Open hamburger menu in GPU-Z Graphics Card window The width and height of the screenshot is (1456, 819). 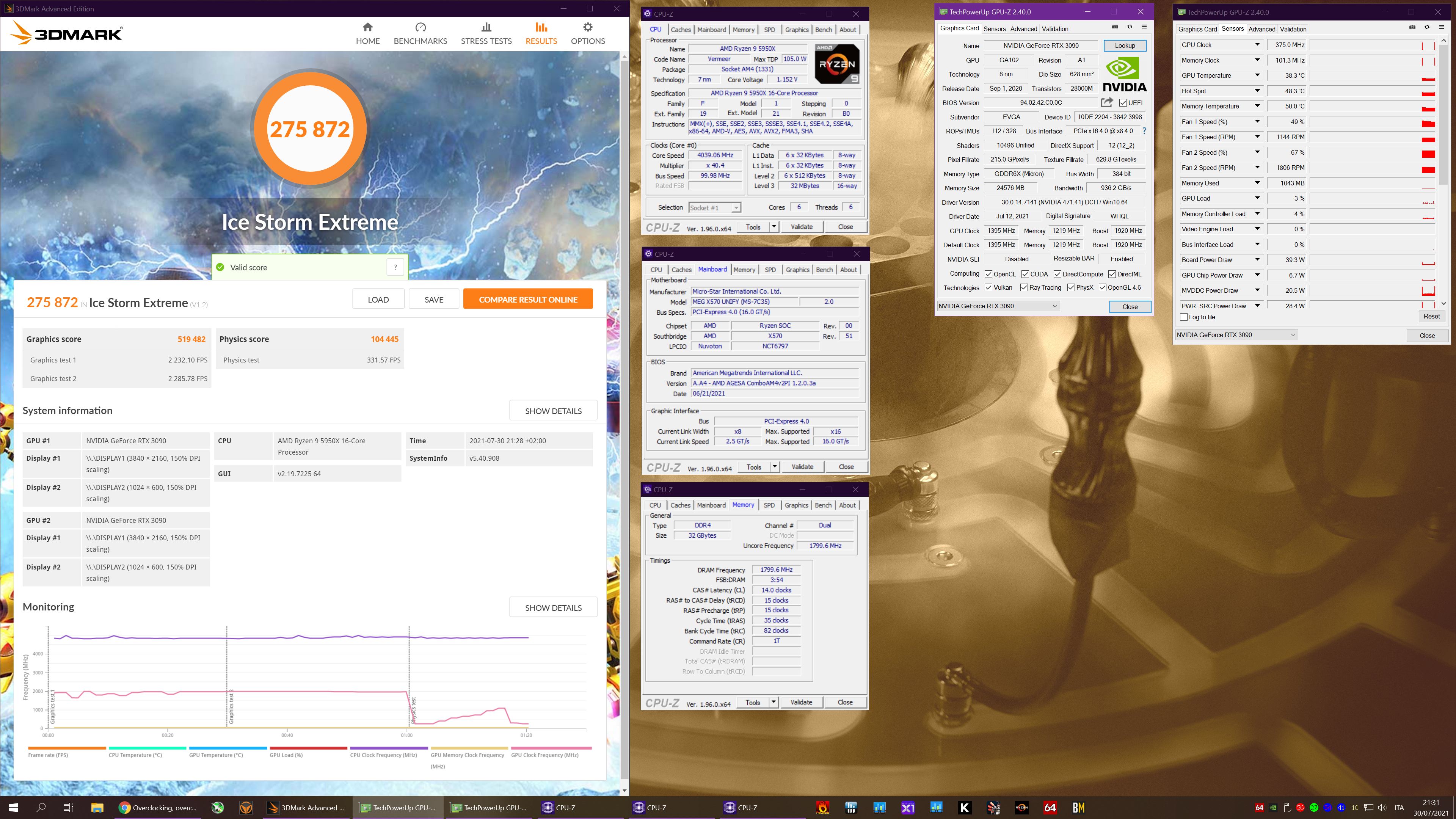coord(1144,27)
